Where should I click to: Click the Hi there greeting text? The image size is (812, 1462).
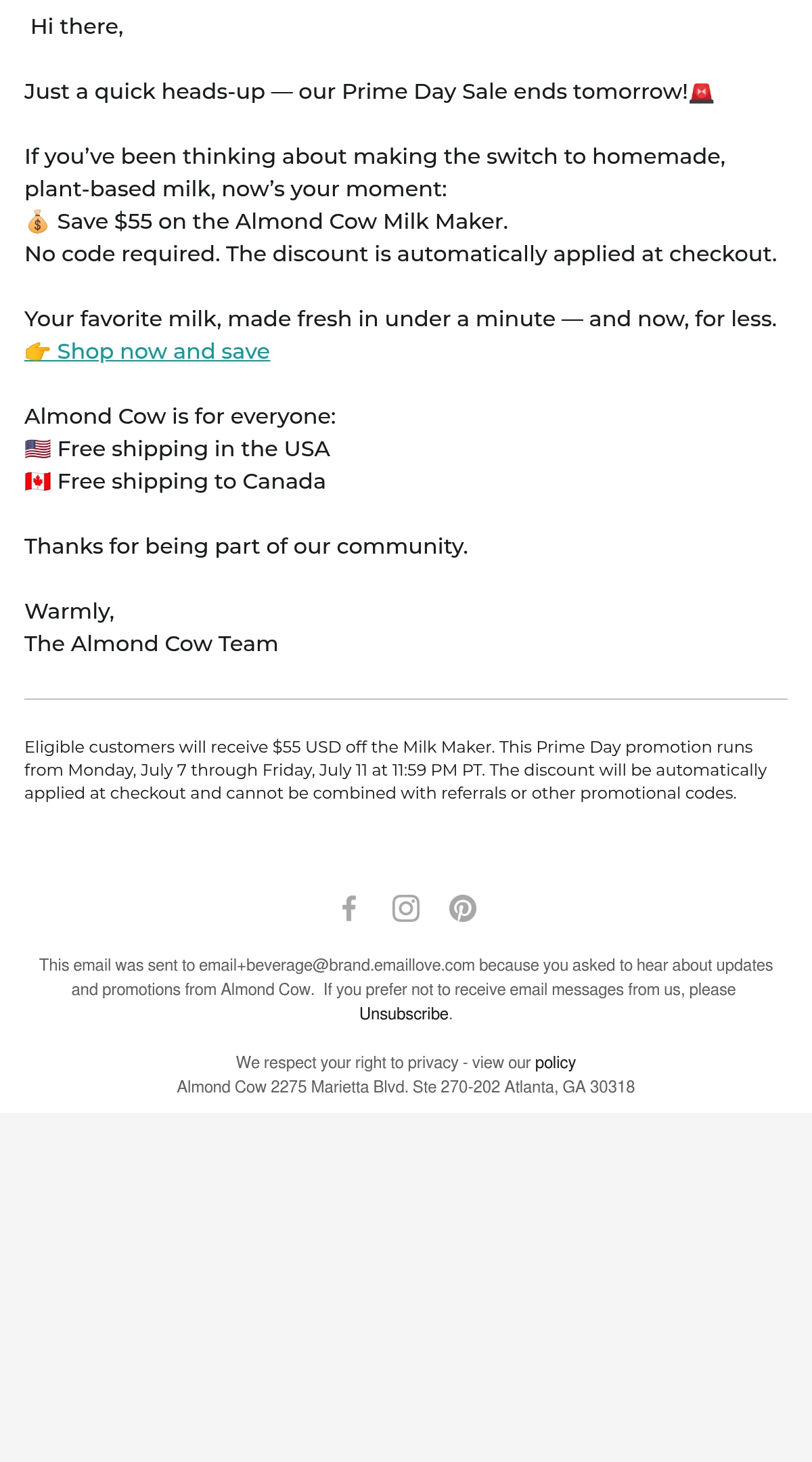(x=77, y=27)
